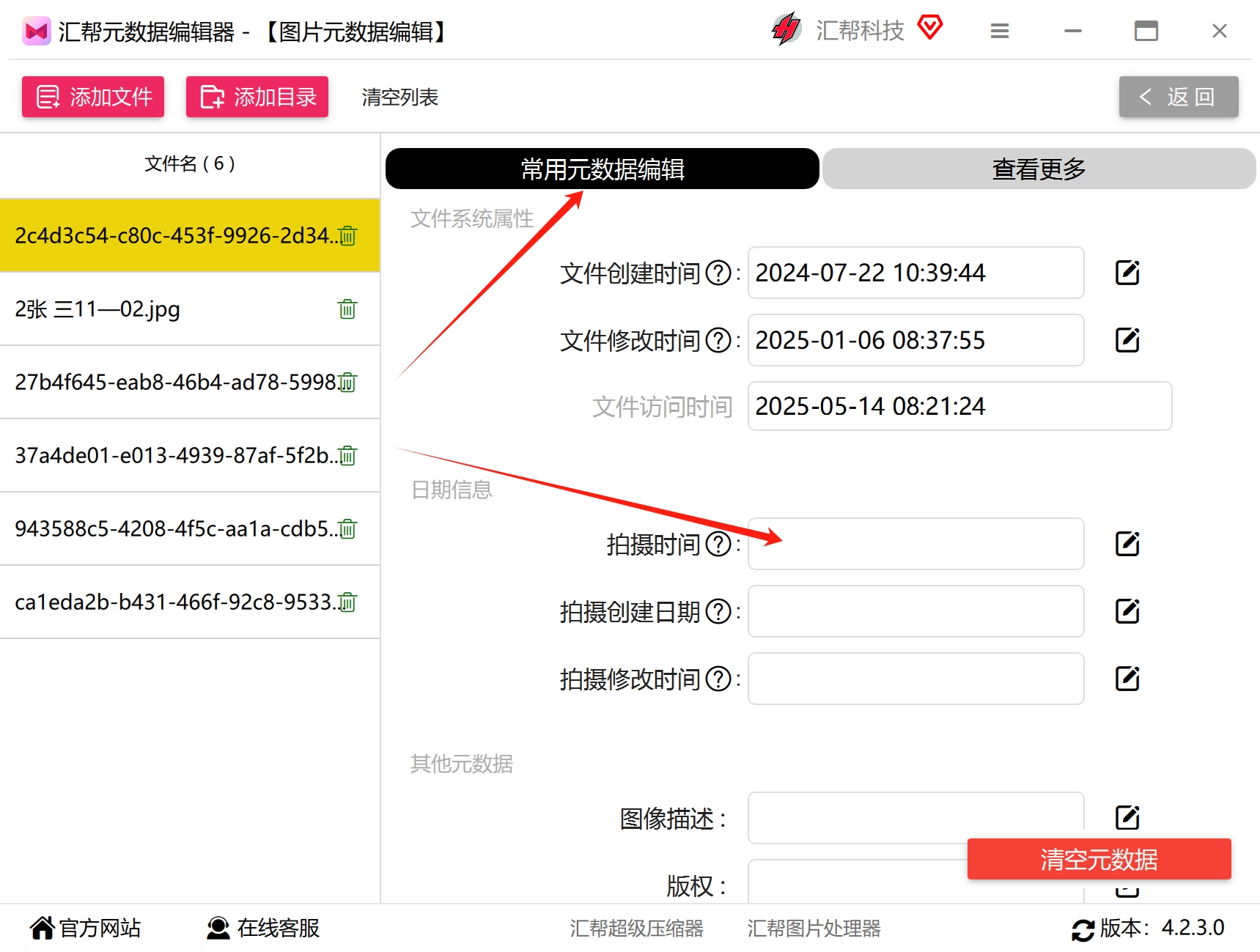Screen dimensions: 1260x952
Task: Click the 文件创建时间 input showing 2024-07-22
Action: pos(915,273)
